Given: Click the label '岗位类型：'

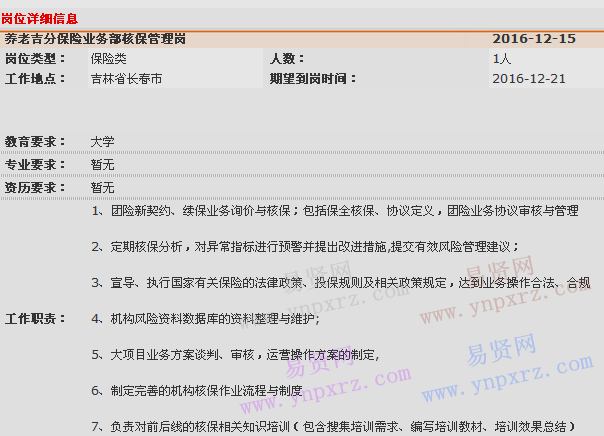Looking at the screenshot, I should coord(35,59).
